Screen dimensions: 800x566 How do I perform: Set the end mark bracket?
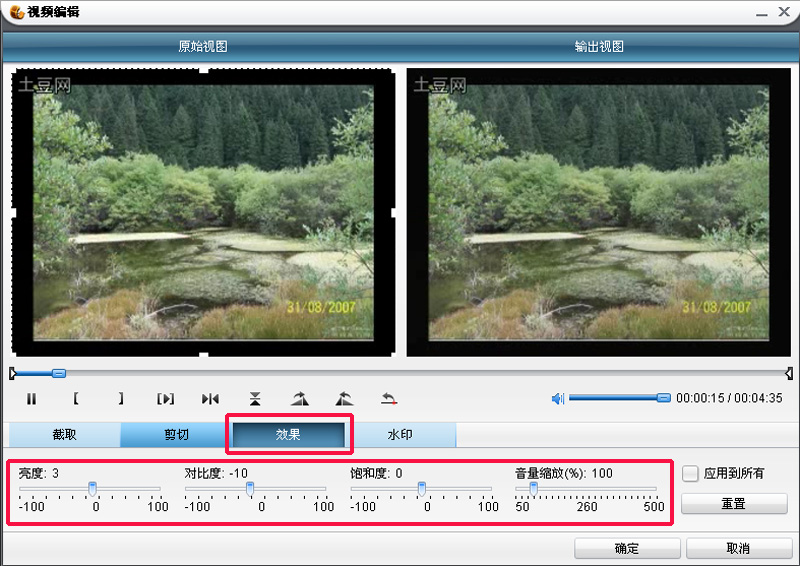coord(121,399)
